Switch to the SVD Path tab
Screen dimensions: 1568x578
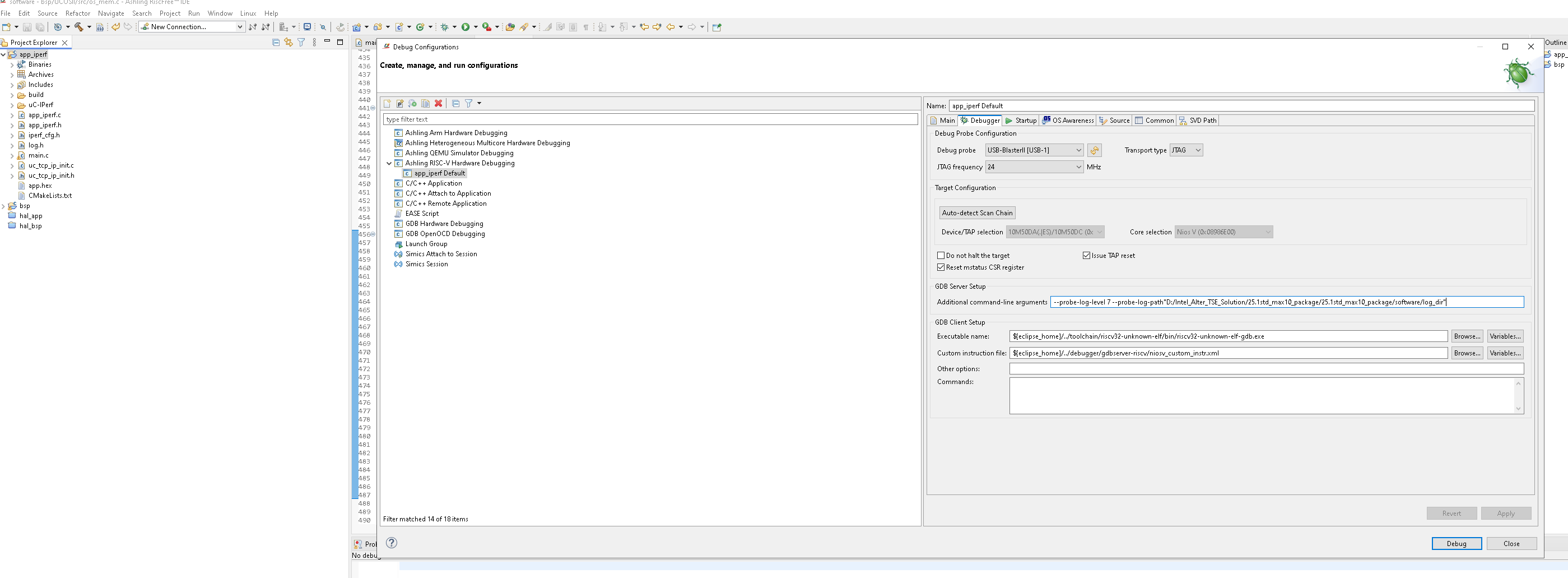click(1198, 121)
